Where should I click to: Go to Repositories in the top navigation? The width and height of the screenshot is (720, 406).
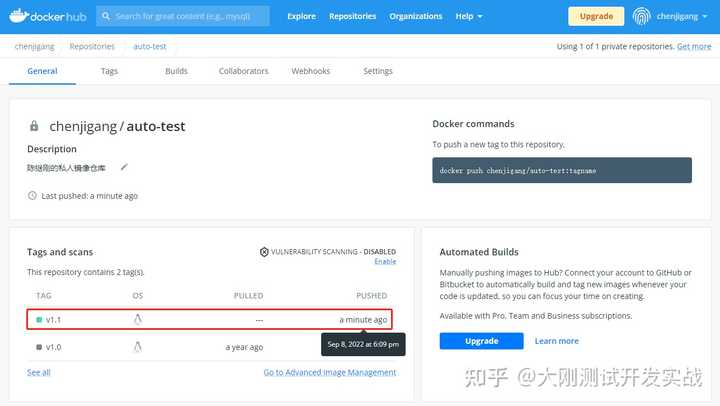[x=352, y=17]
